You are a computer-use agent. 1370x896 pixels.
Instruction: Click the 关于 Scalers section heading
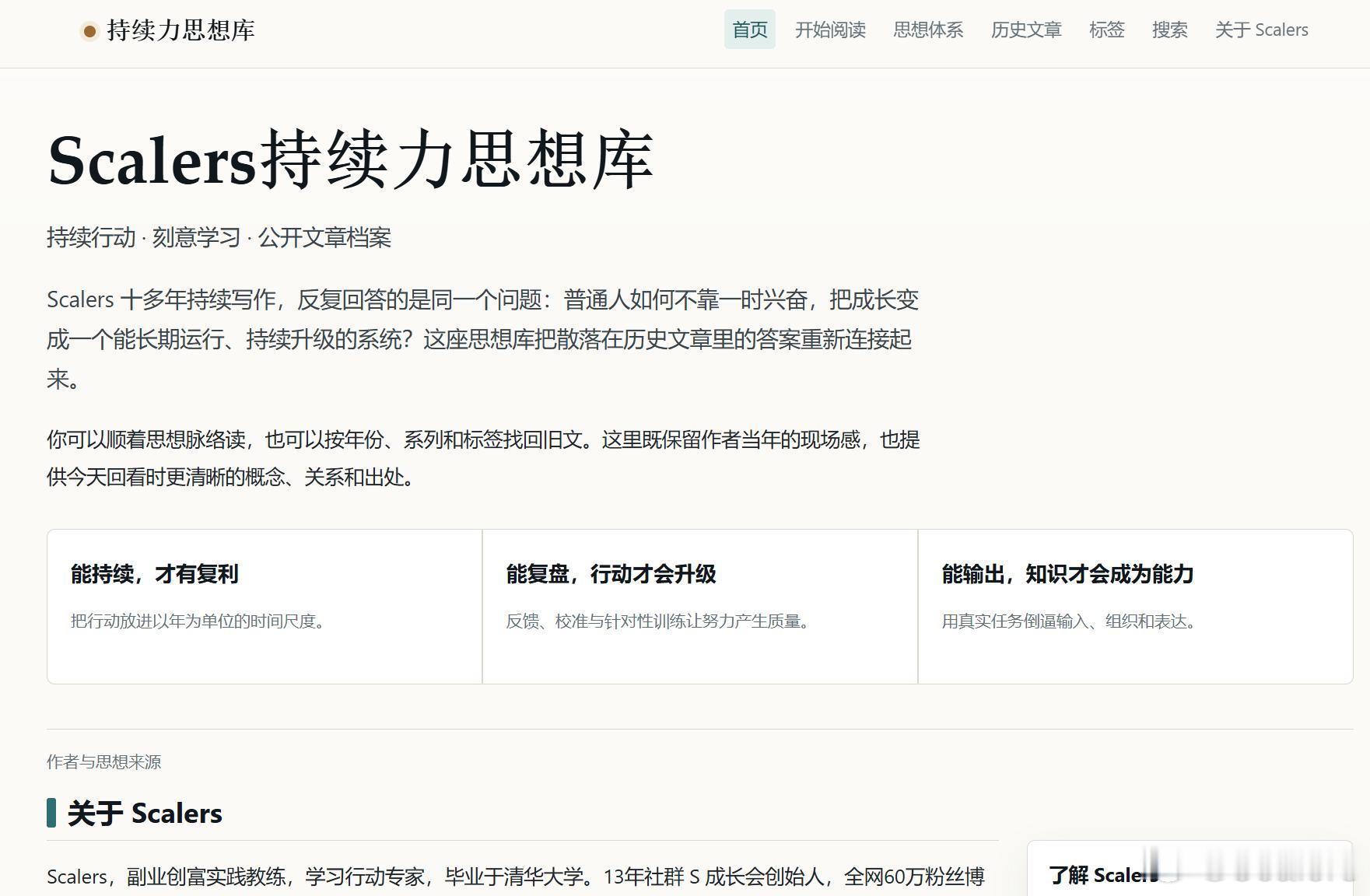(145, 813)
